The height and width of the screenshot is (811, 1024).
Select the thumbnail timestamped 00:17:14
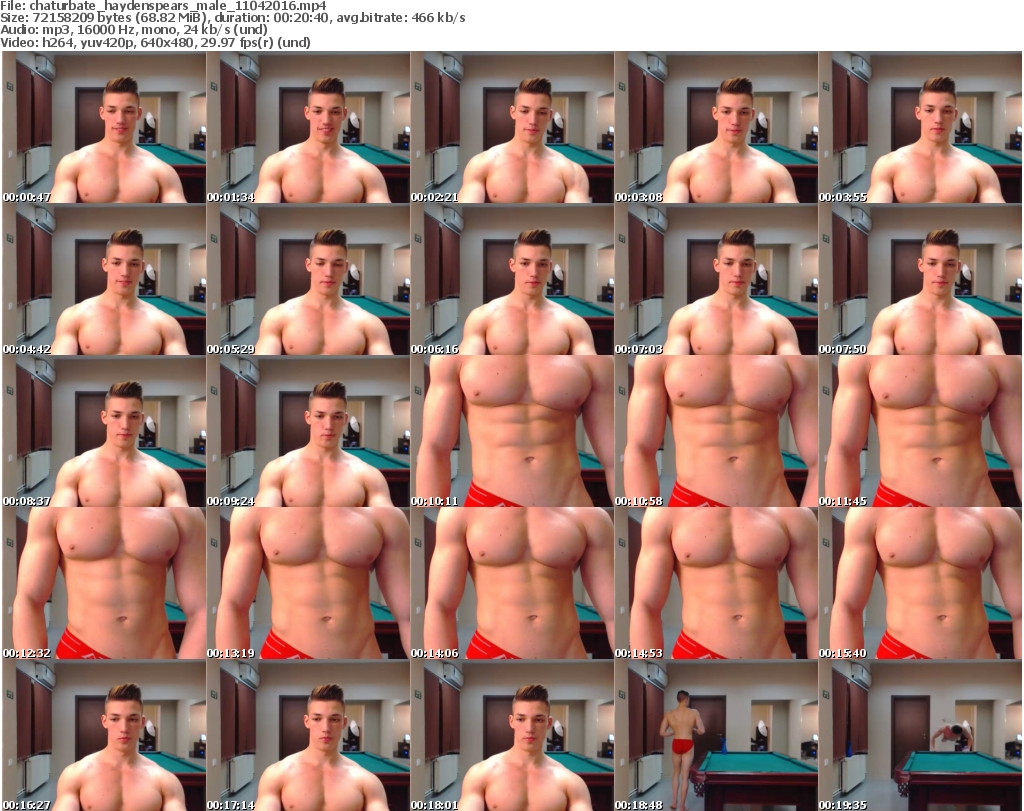(x=308, y=735)
